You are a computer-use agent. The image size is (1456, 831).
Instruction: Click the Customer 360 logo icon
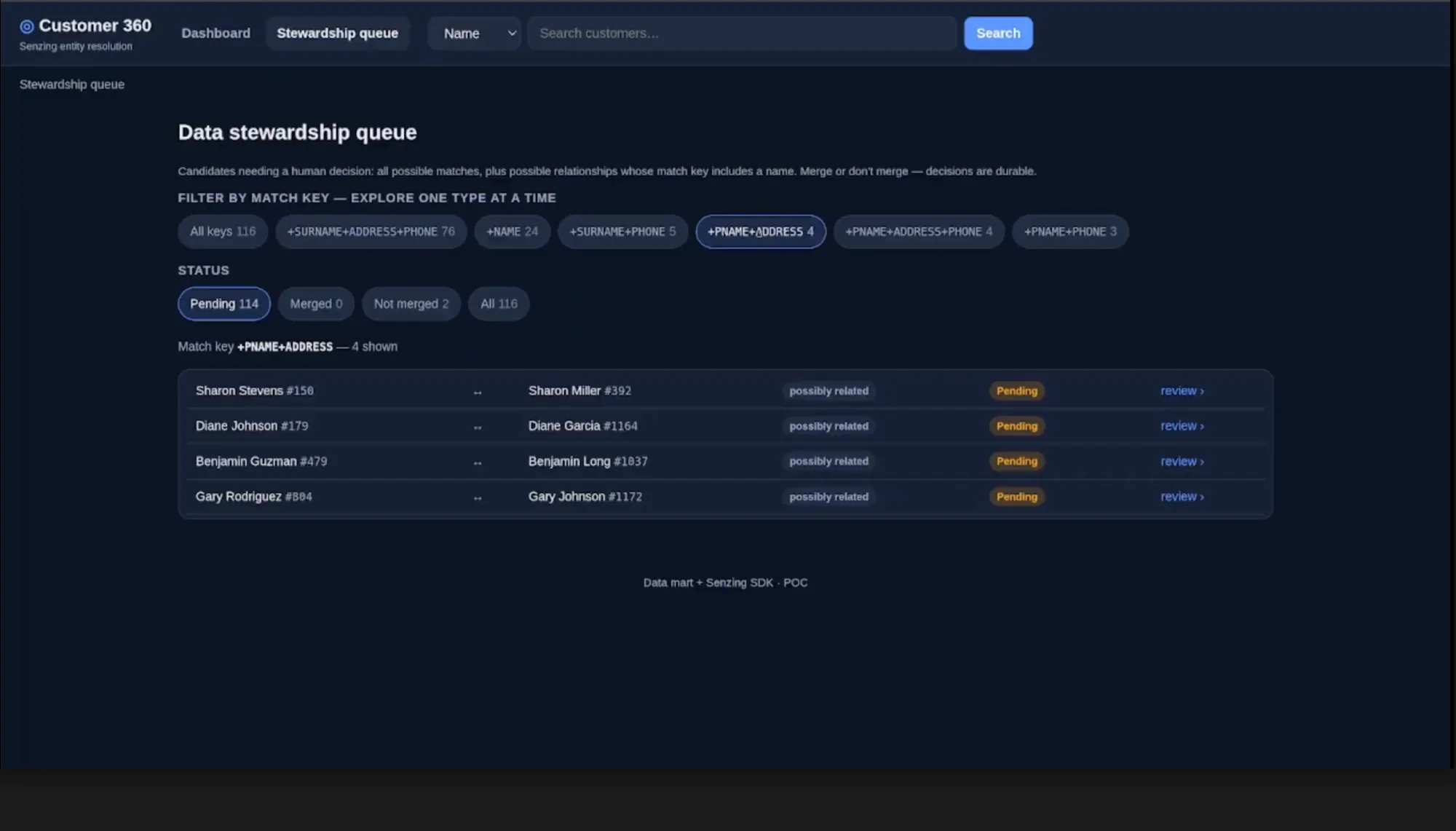(27, 27)
